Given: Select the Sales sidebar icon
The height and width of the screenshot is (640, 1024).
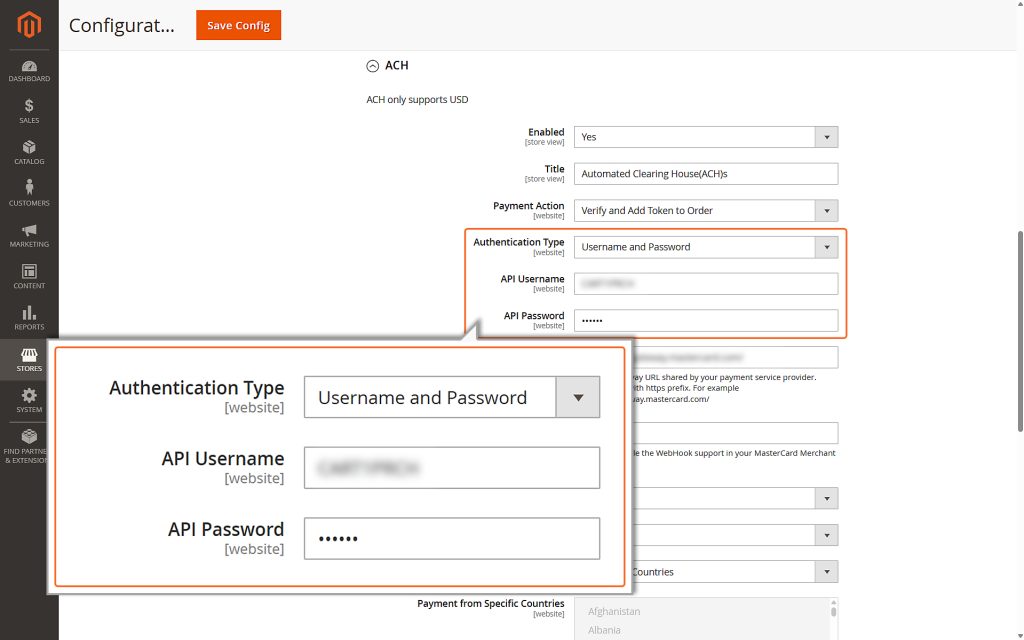Looking at the screenshot, I should pyautogui.click(x=28, y=110).
